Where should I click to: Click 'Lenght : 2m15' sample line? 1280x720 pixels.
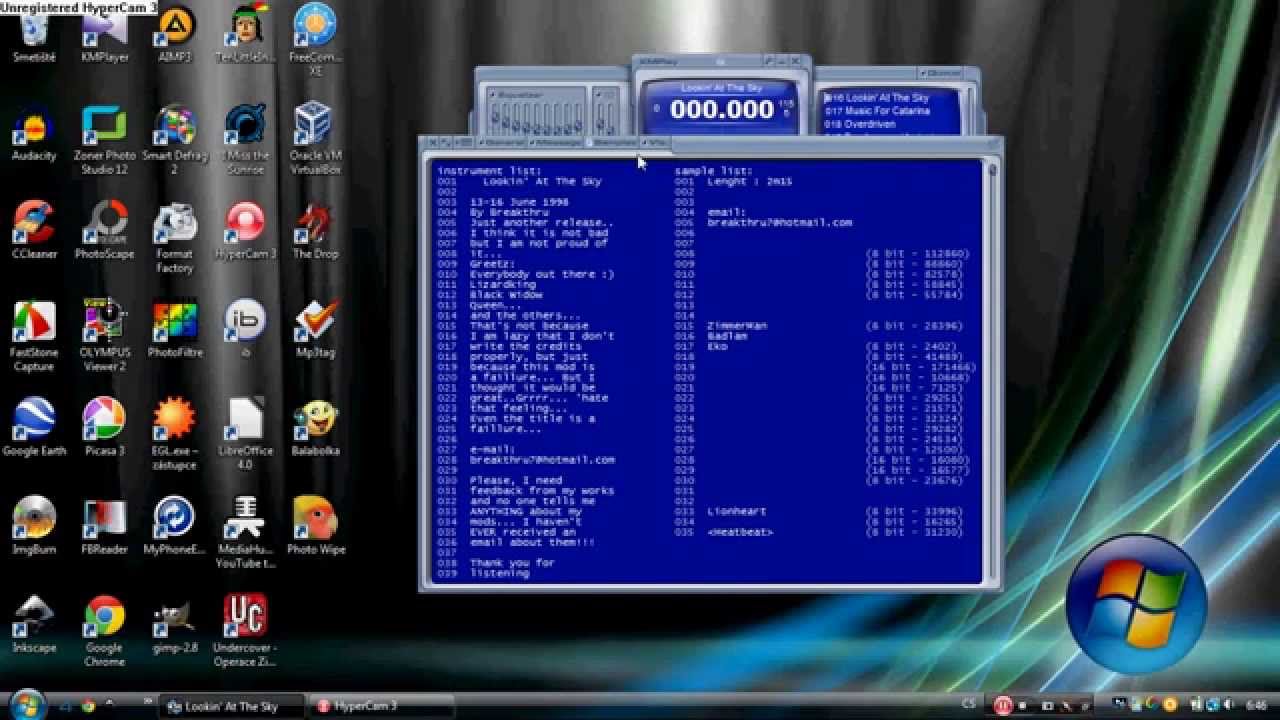click(749, 182)
